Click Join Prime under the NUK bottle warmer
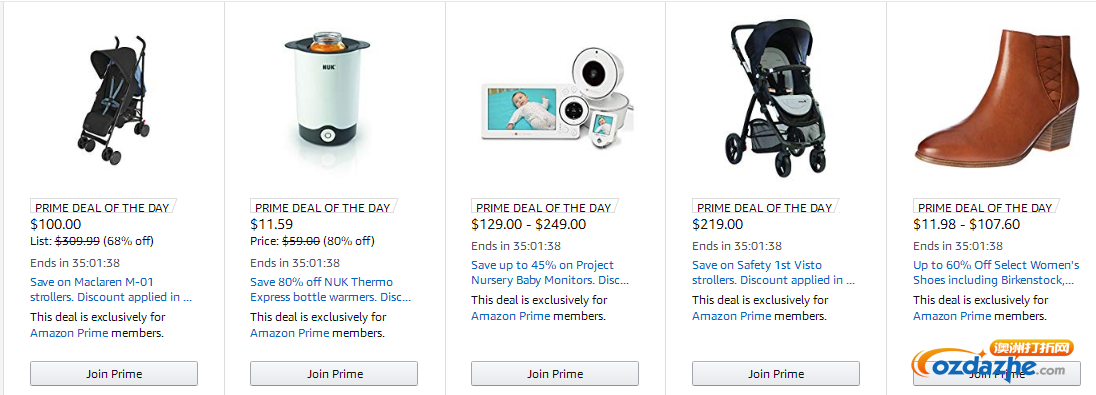 click(x=334, y=373)
